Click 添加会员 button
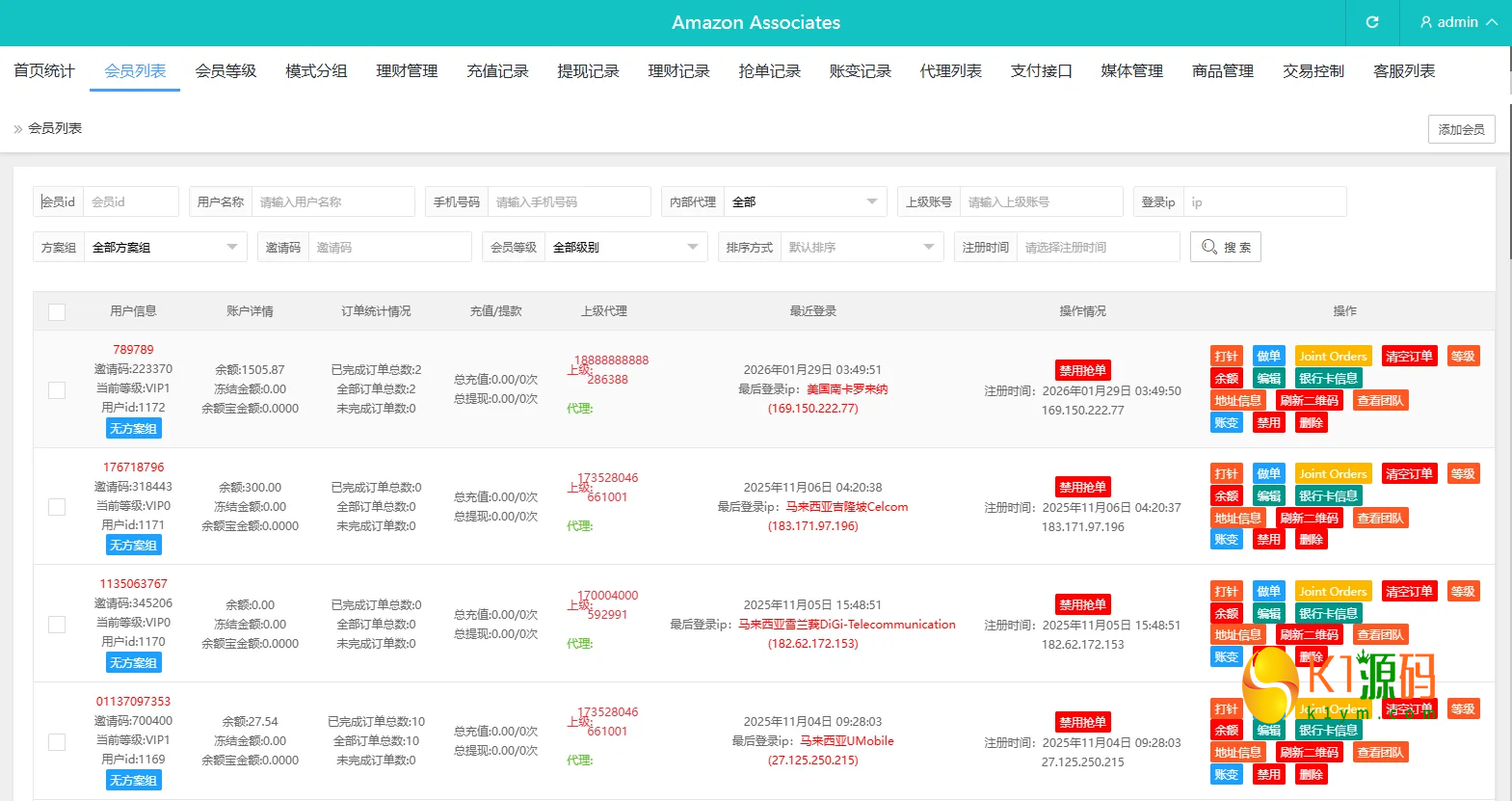 click(x=1461, y=129)
